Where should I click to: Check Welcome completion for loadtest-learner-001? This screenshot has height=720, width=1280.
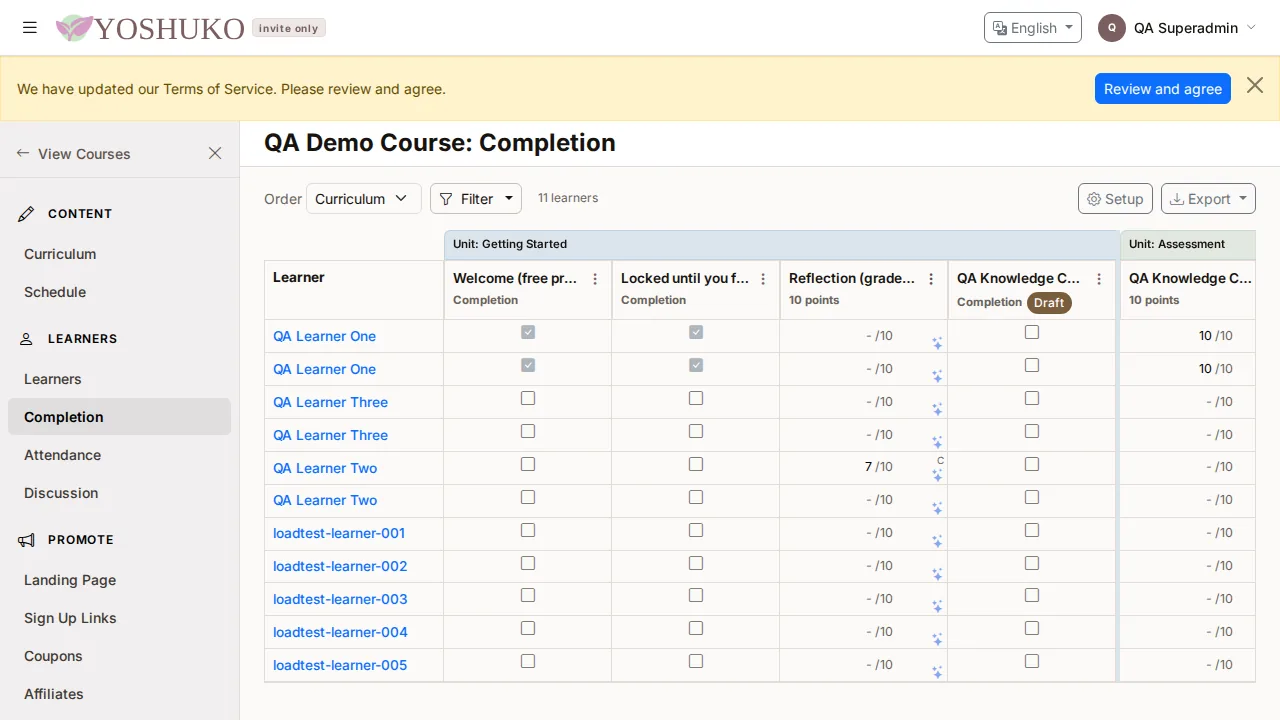click(x=528, y=530)
